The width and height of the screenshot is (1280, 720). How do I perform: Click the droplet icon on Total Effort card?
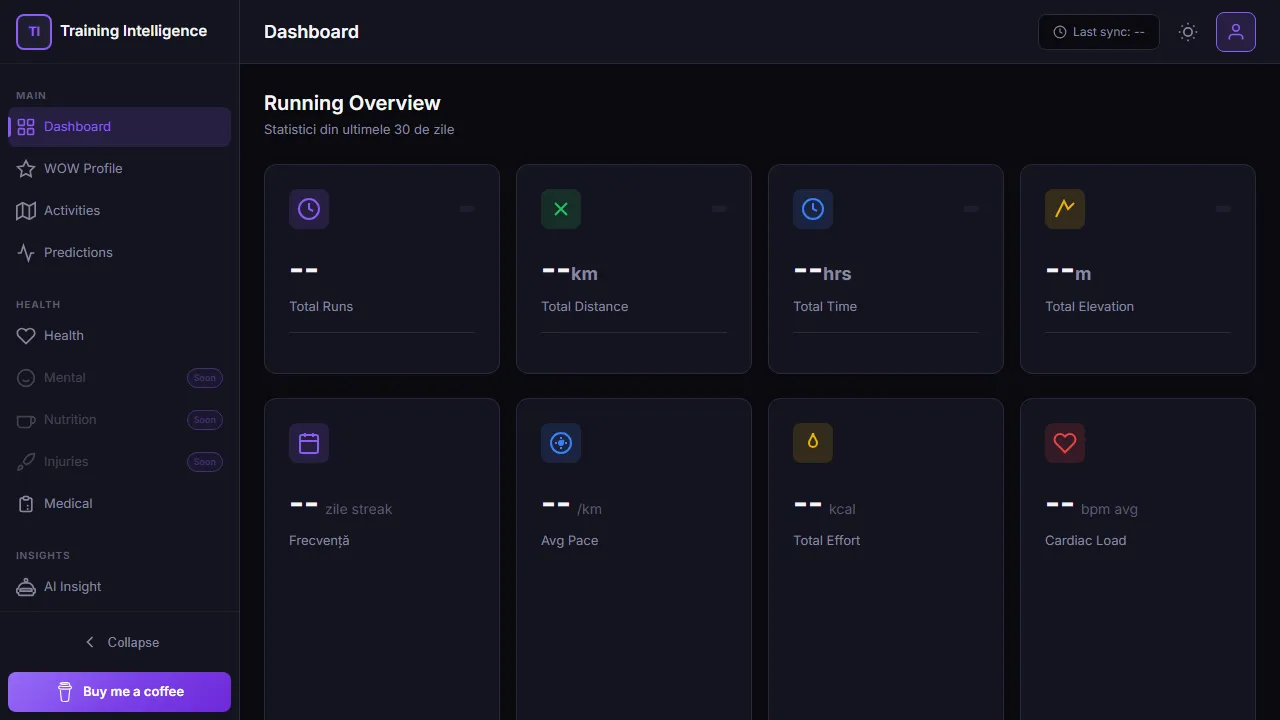coord(813,443)
